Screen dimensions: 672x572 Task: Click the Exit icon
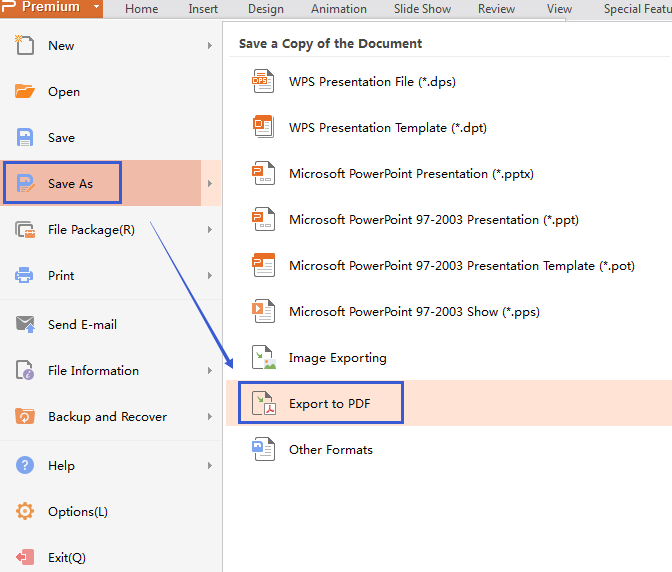pos(24,557)
